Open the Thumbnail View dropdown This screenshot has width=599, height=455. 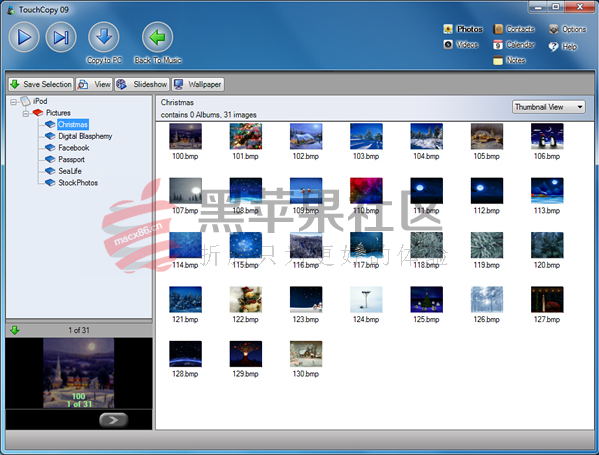point(549,107)
